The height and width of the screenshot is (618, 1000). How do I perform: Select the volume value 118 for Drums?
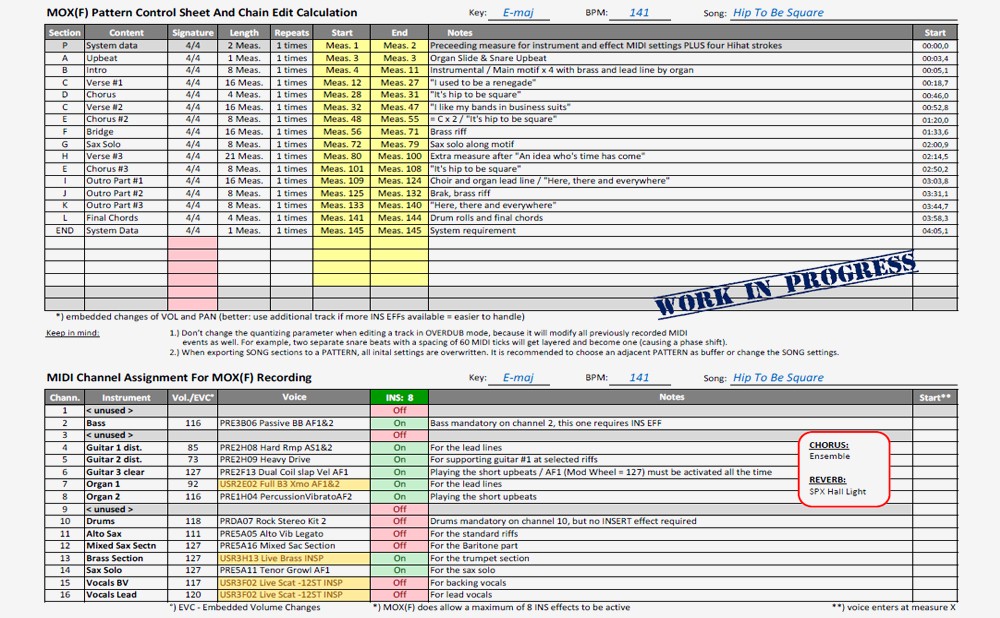(193, 521)
